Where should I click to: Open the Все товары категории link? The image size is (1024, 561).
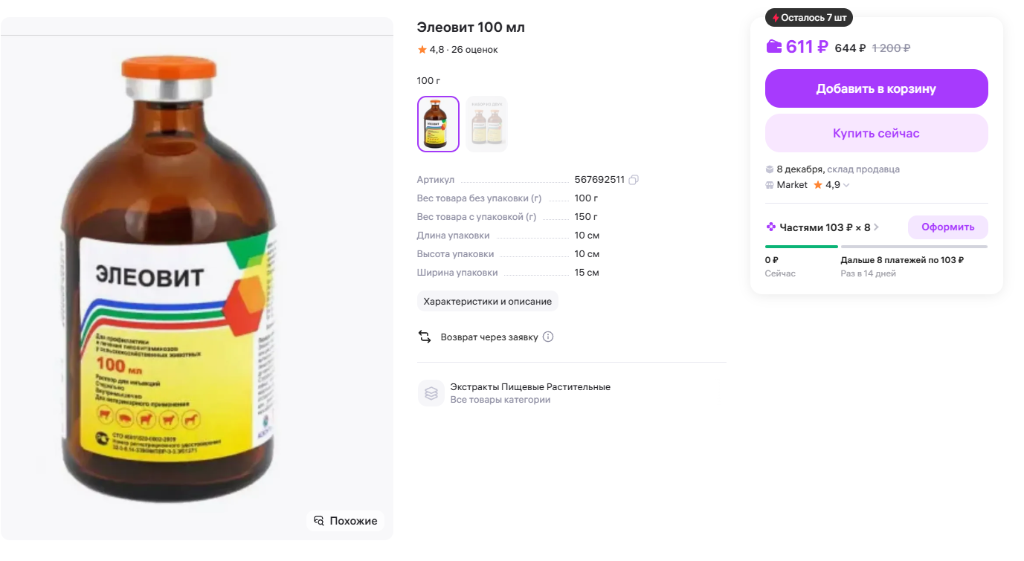[x=500, y=400]
